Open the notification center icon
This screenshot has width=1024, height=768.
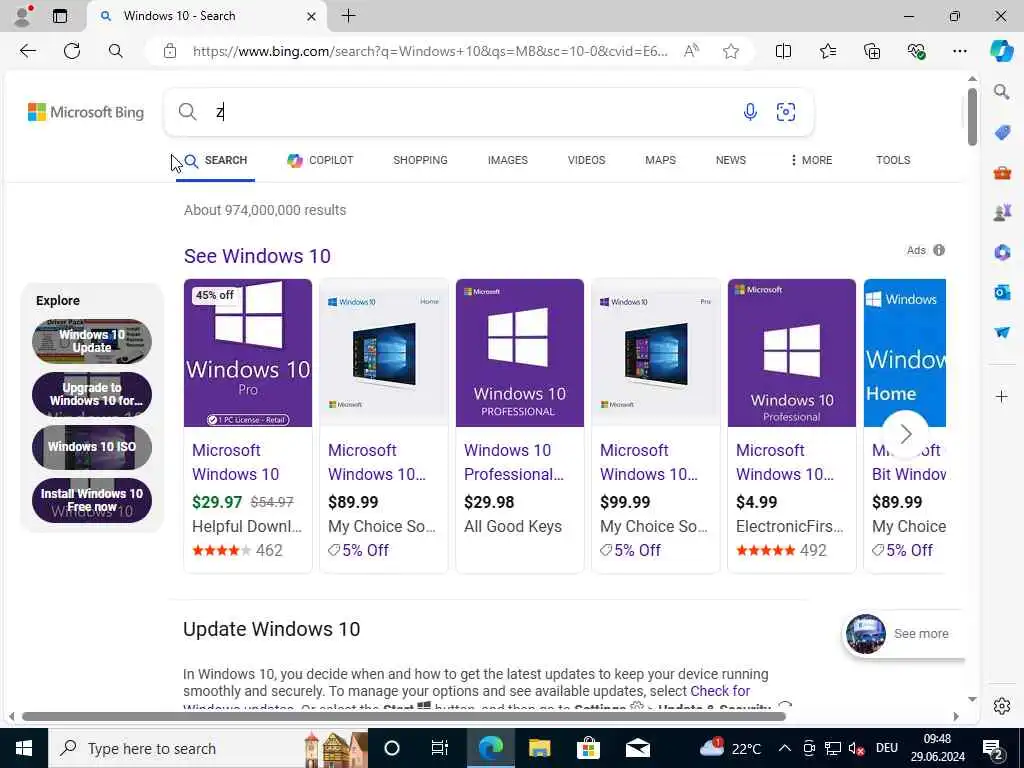(x=993, y=748)
